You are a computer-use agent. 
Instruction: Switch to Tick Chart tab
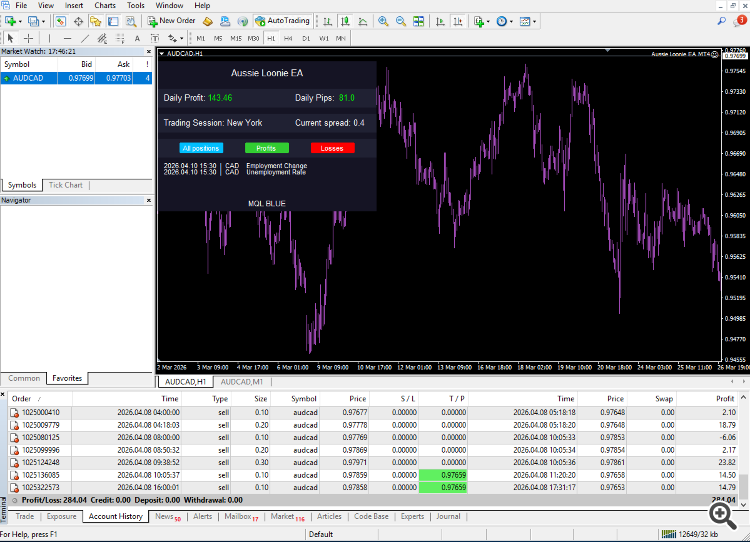click(x=66, y=185)
